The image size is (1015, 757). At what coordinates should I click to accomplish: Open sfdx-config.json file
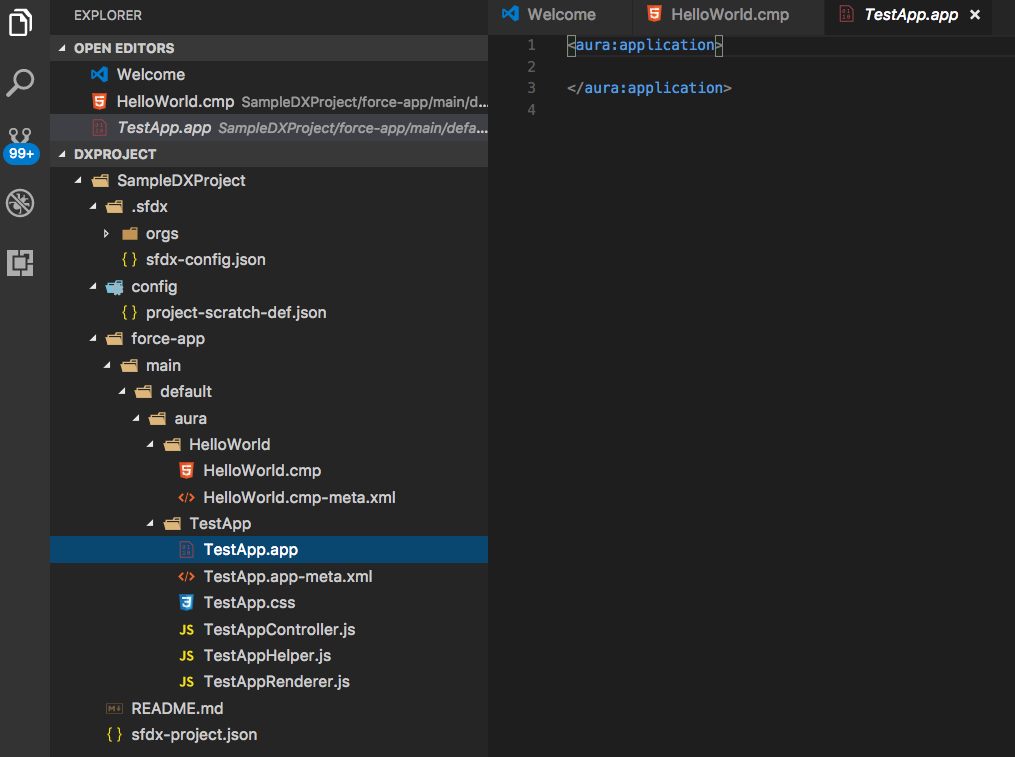[x=269, y=260]
